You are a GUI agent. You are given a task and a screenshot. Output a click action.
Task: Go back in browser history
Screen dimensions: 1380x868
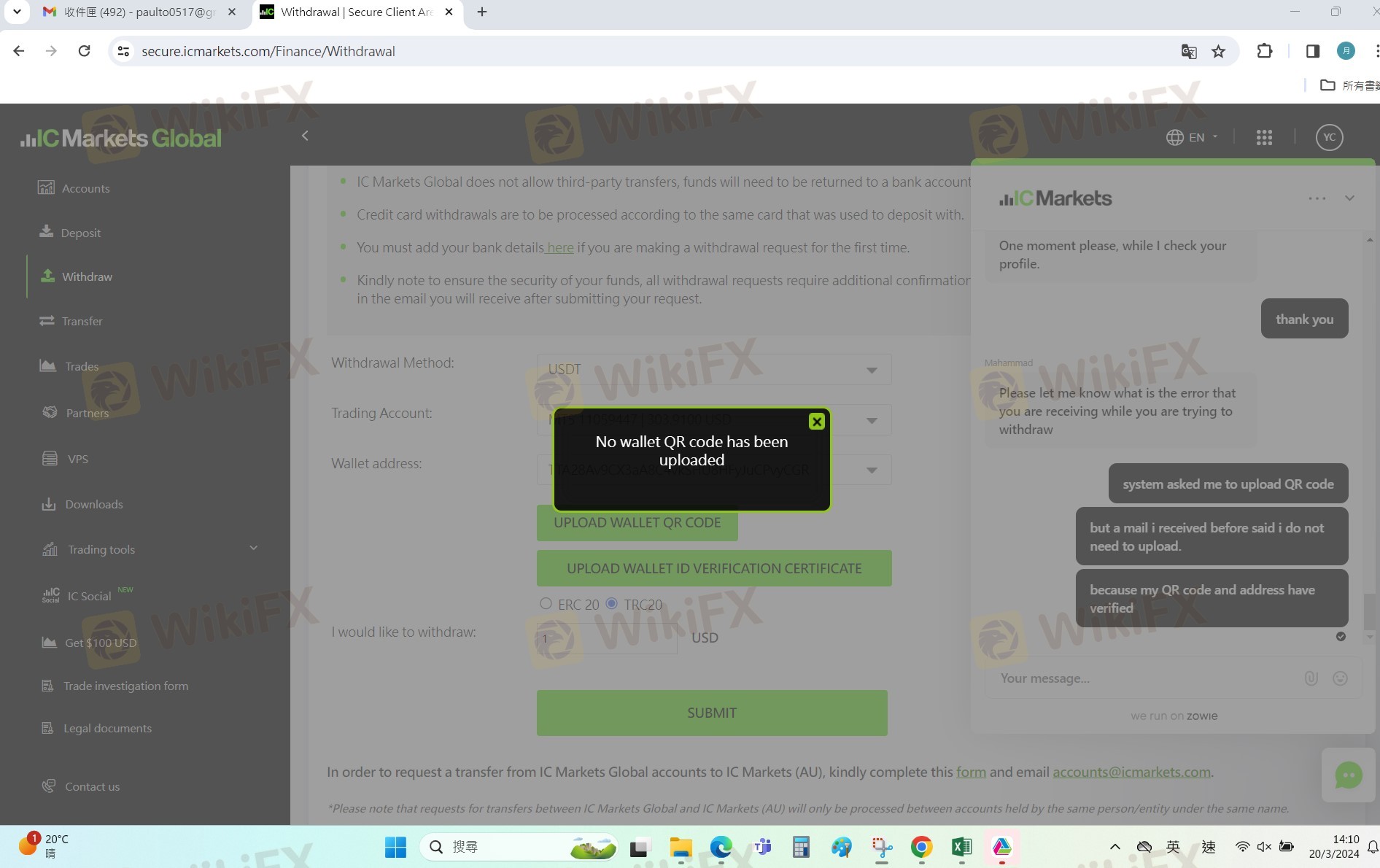point(19,51)
